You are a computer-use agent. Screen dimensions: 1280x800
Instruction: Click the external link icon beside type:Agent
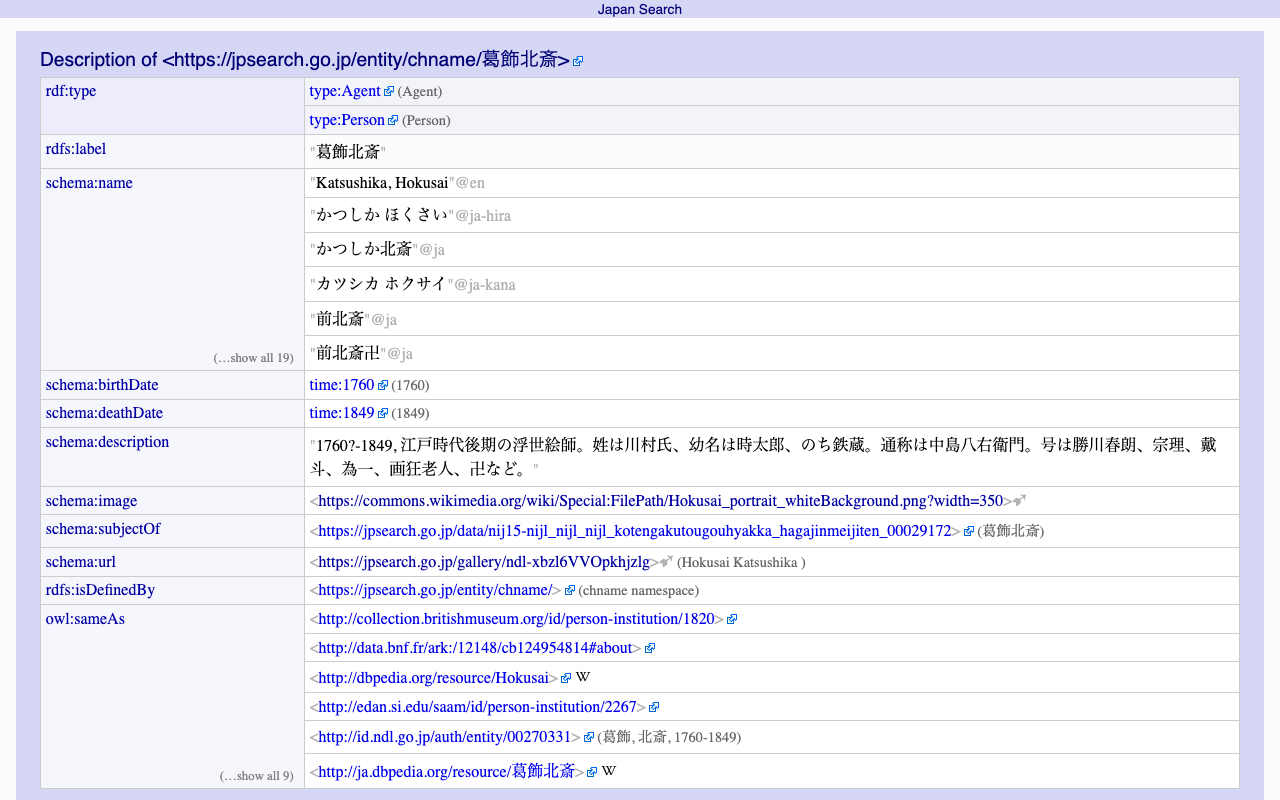(388, 90)
